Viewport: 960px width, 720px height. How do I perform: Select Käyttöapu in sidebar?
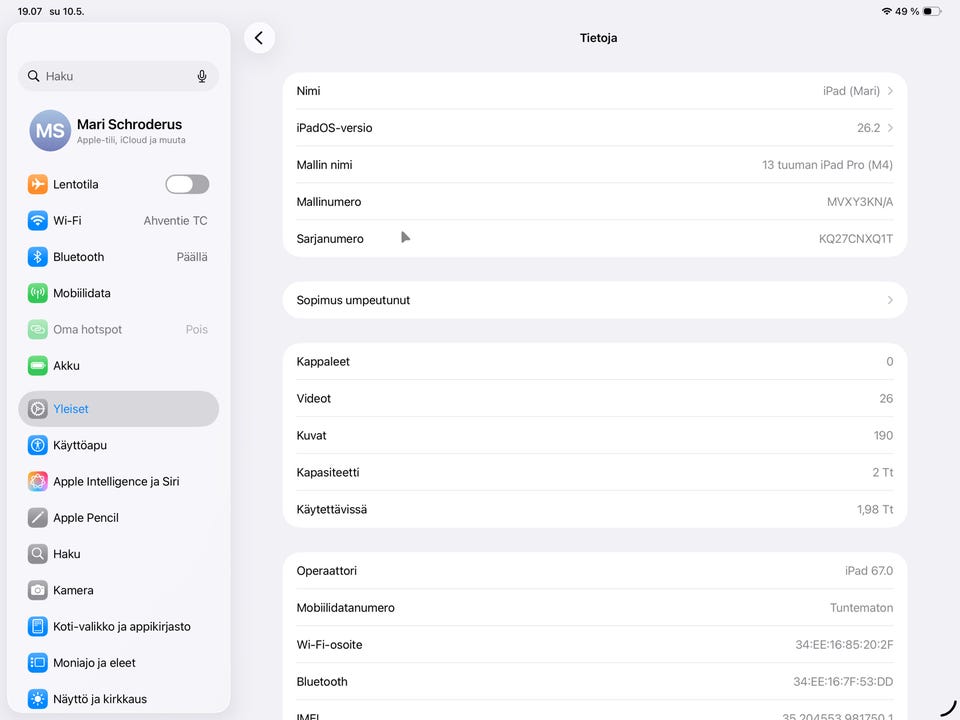119,445
